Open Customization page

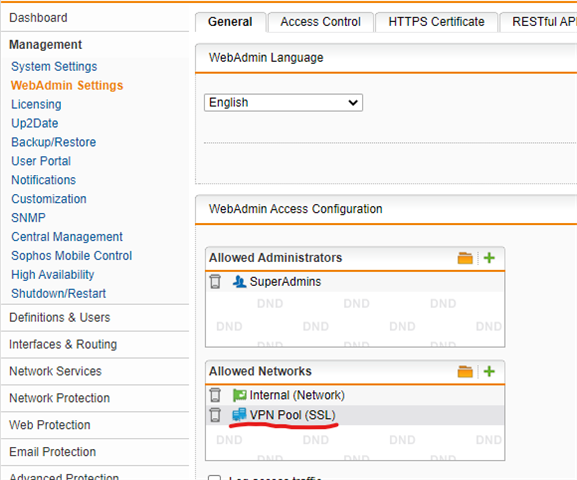click(49, 199)
